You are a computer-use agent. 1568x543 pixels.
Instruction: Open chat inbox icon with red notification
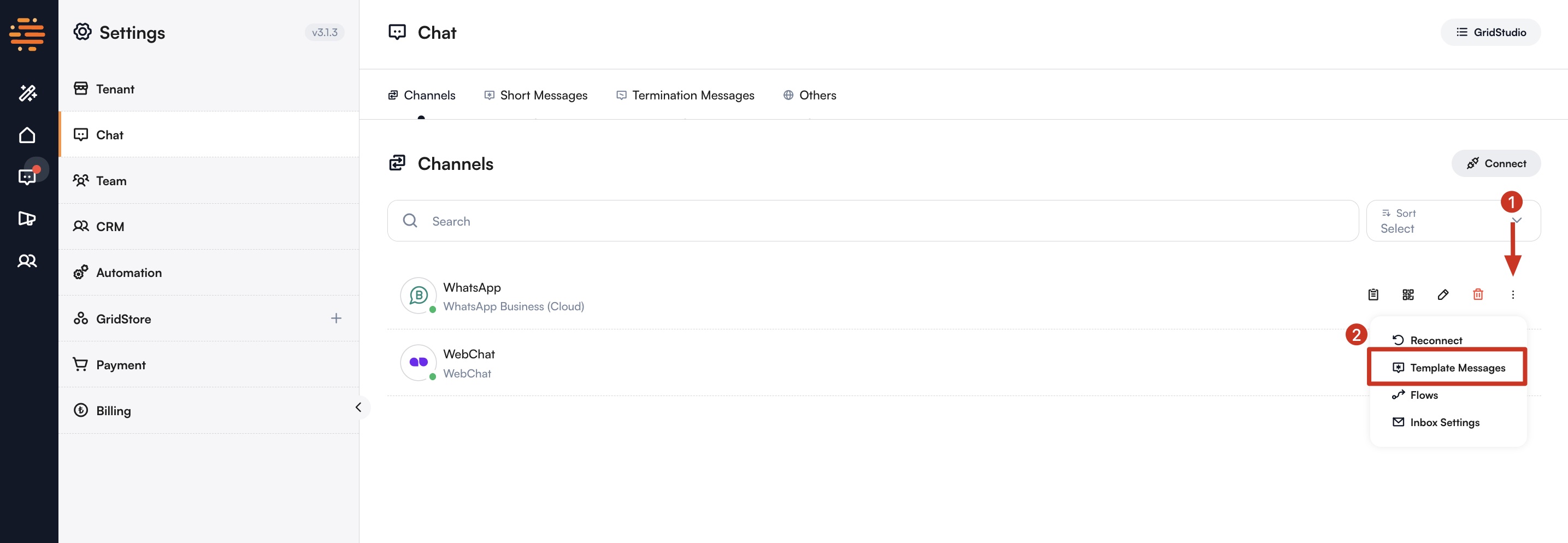coord(27,176)
